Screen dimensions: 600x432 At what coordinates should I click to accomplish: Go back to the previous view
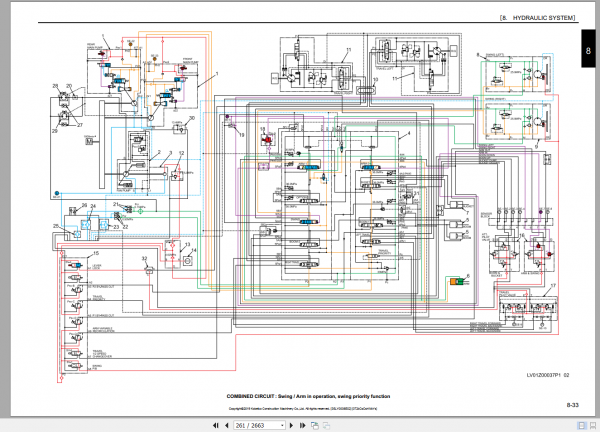pyautogui.click(x=315, y=425)
